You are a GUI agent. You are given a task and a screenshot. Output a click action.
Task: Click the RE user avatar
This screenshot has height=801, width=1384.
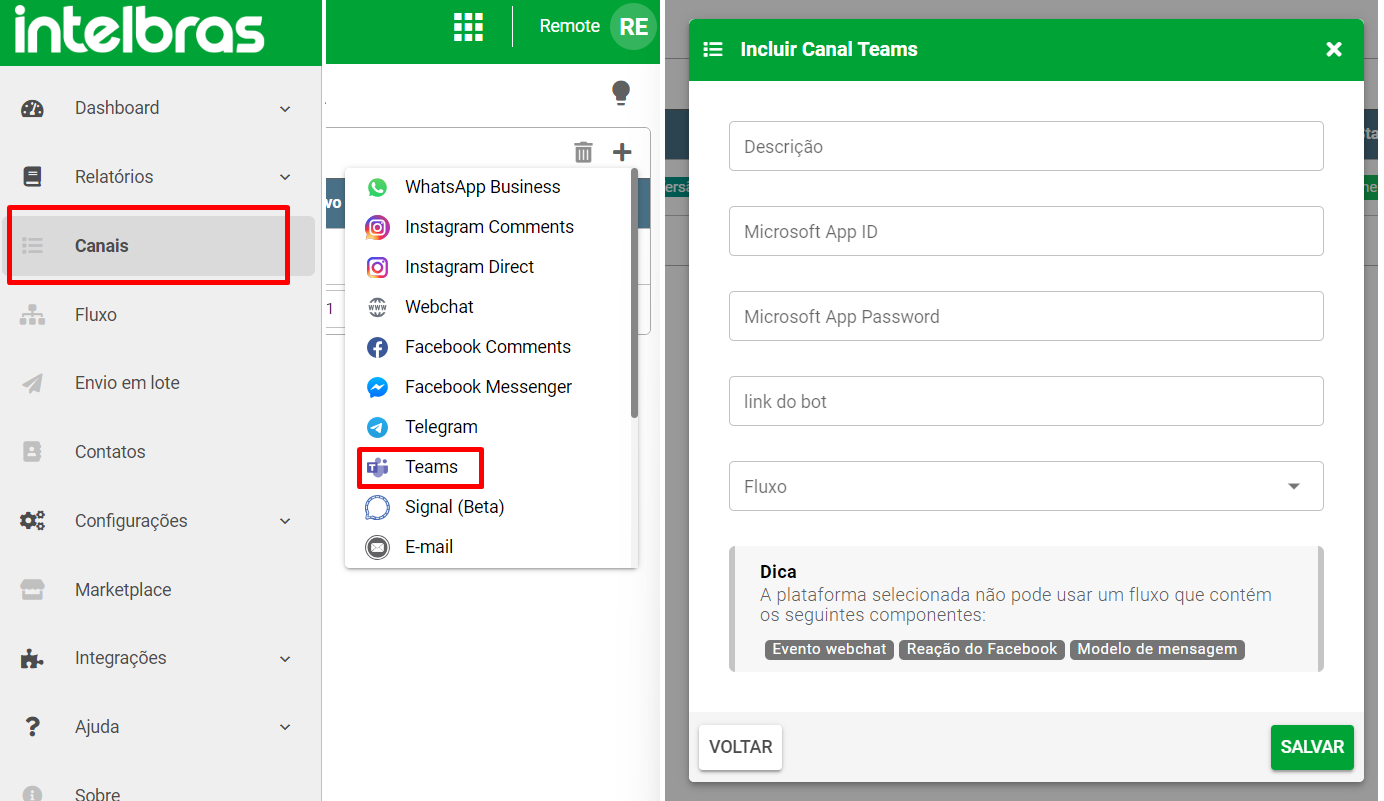634,27
